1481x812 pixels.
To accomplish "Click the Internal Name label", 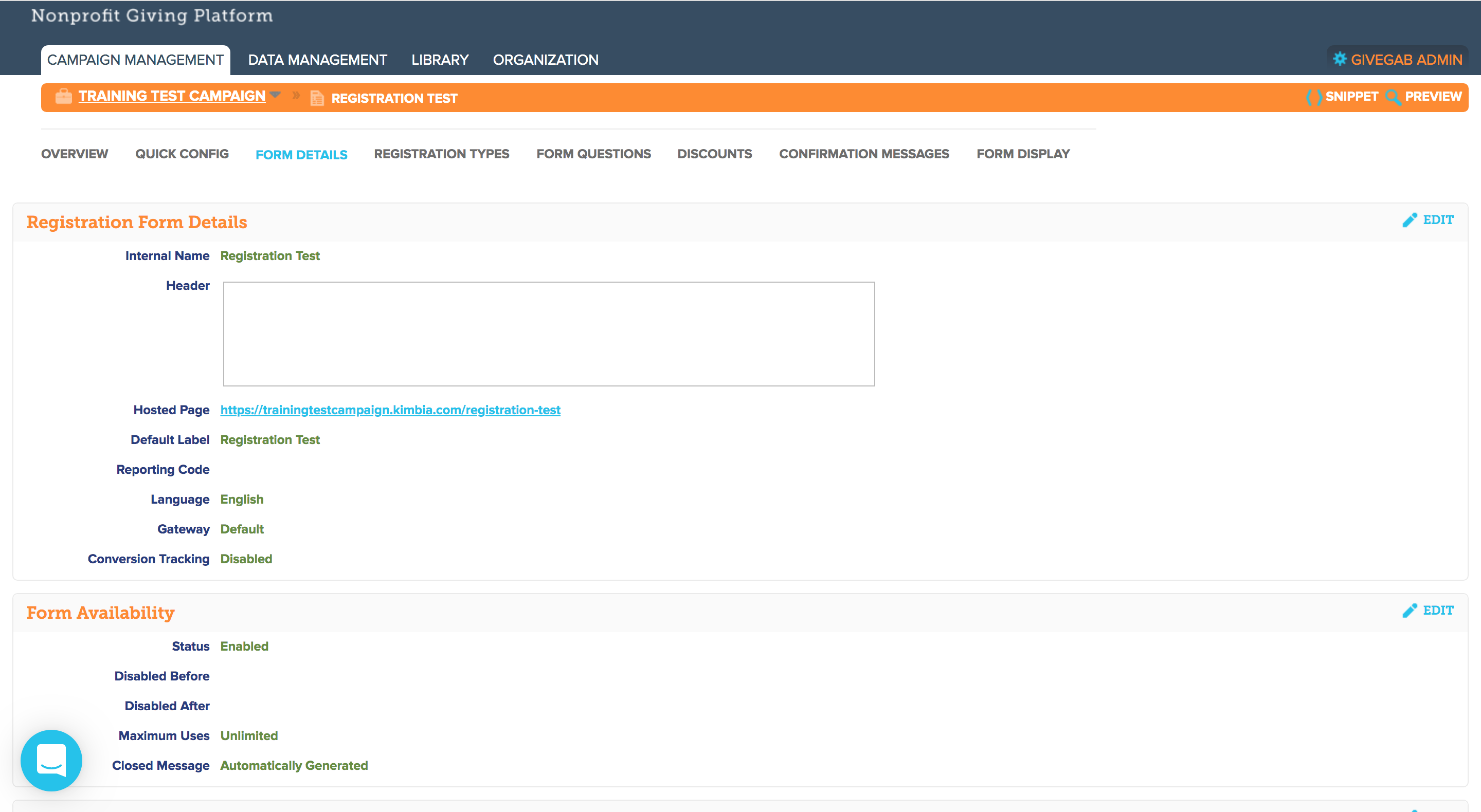I will 167,256.
